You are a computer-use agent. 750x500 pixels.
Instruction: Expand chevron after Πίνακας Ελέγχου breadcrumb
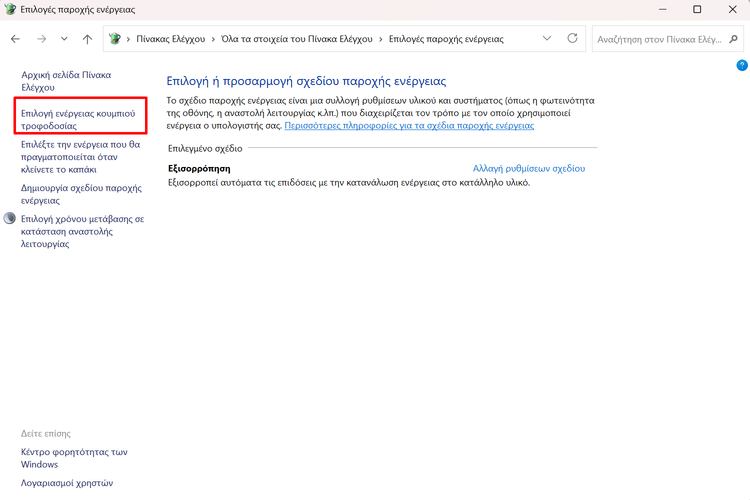(214, 39)
